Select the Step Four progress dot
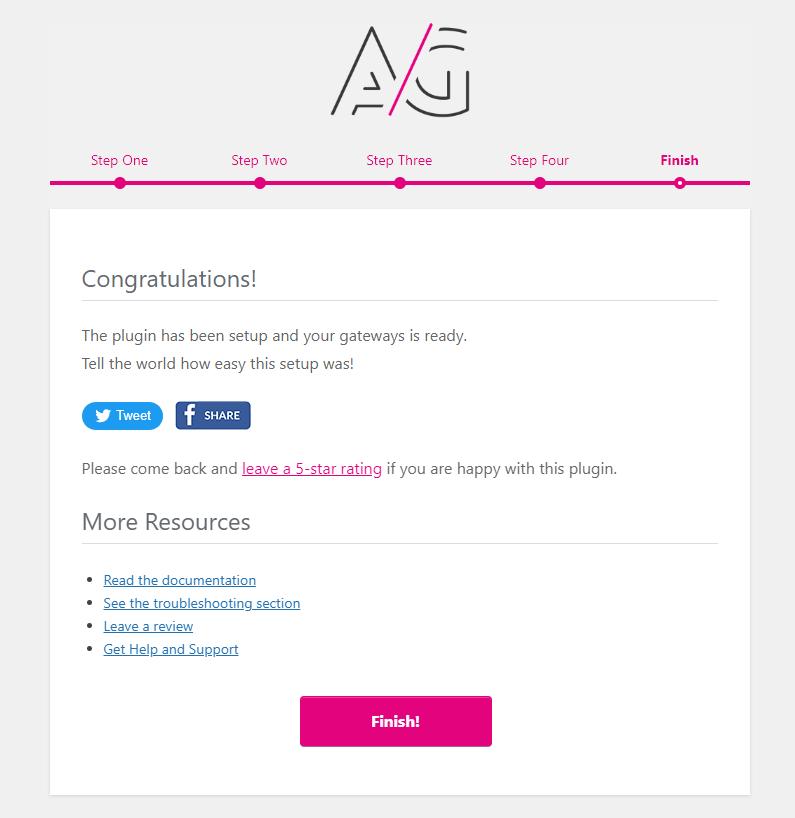 click(x=540, y=183)
